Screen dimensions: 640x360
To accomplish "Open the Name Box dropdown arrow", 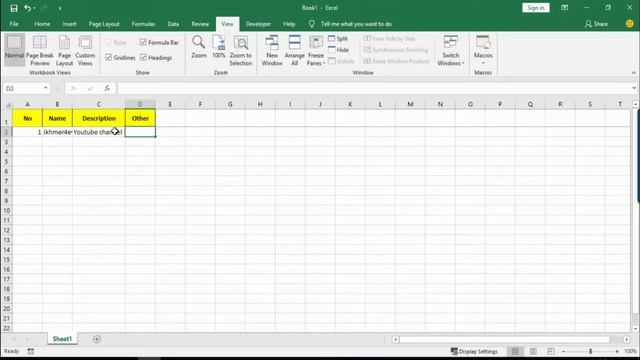I will 45,88.
